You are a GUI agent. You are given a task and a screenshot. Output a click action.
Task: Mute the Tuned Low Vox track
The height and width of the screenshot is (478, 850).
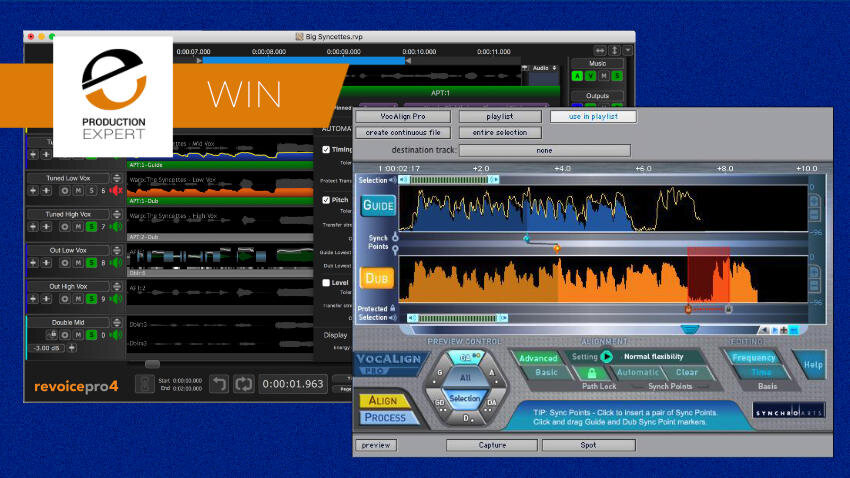tap(78, 191)
